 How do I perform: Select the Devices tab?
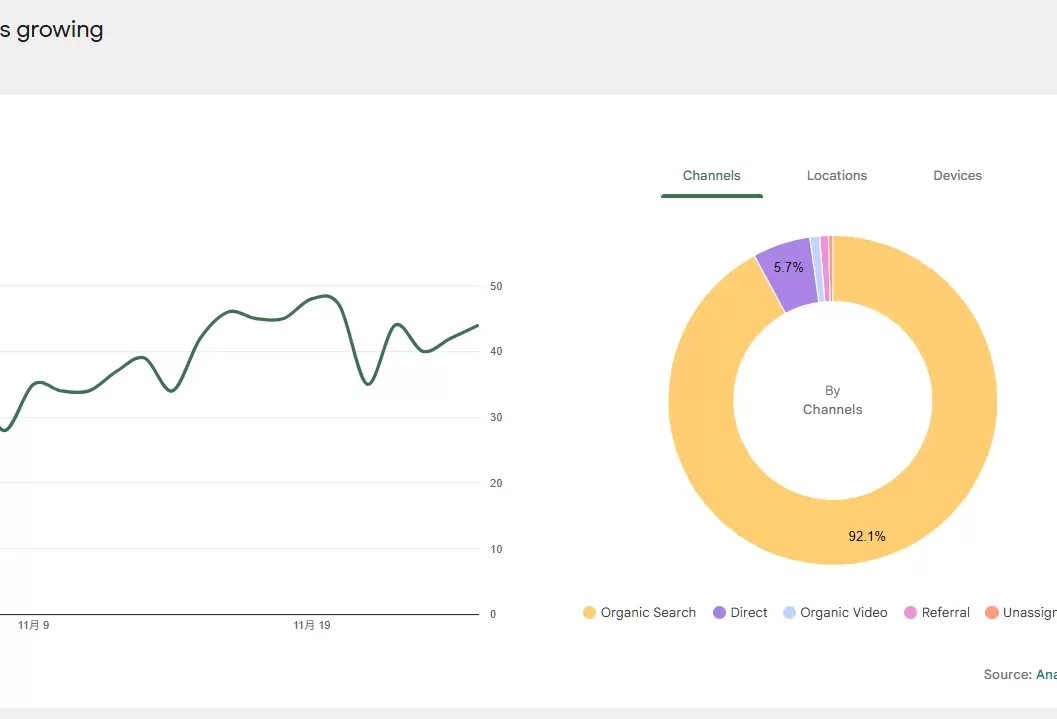[957, 176]
